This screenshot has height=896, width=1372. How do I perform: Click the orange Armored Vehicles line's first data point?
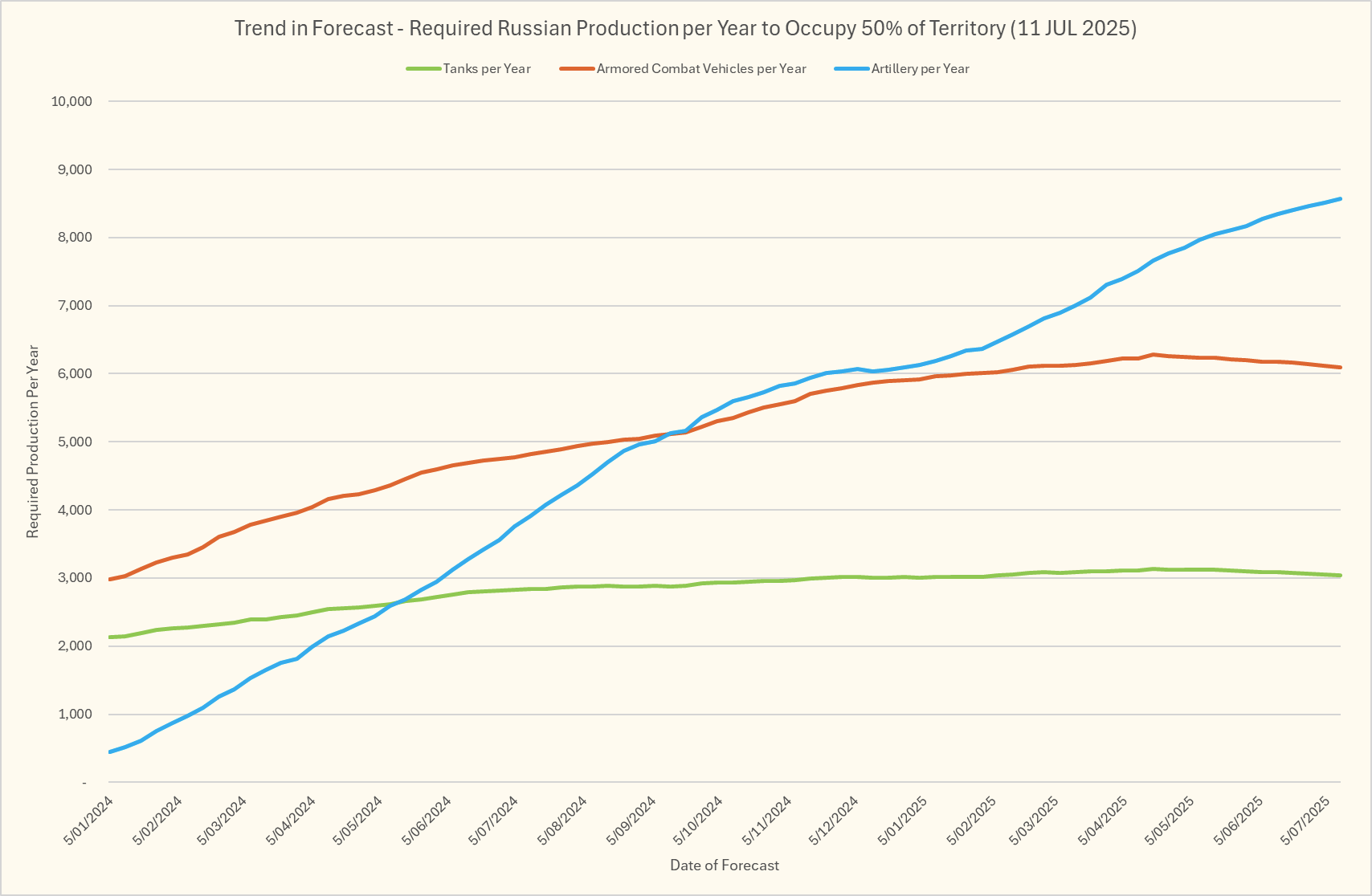(109, 579)
